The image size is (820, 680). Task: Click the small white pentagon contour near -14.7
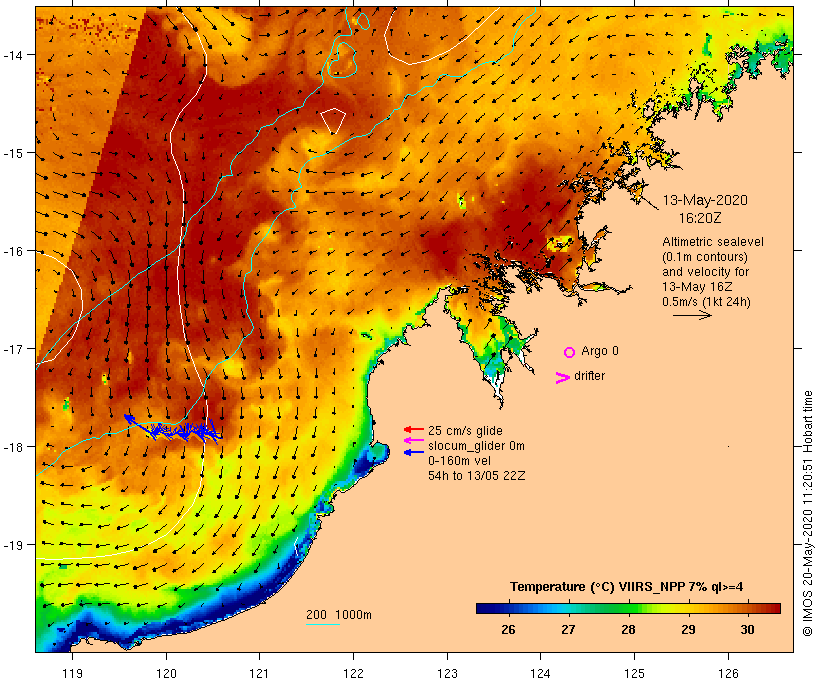coord(333,121)
